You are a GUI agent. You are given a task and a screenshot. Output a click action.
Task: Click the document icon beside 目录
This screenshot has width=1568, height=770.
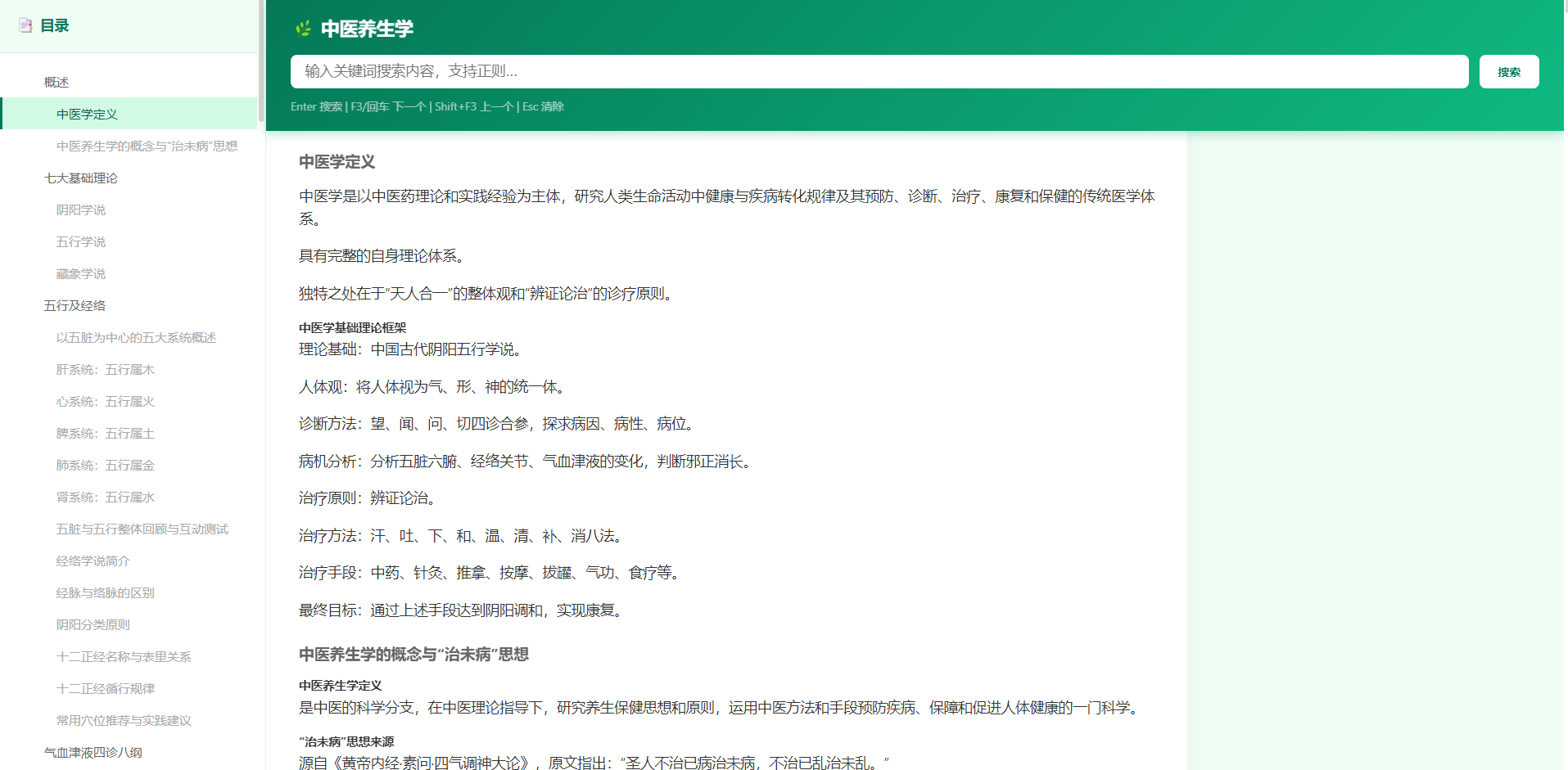coord(25,25)
